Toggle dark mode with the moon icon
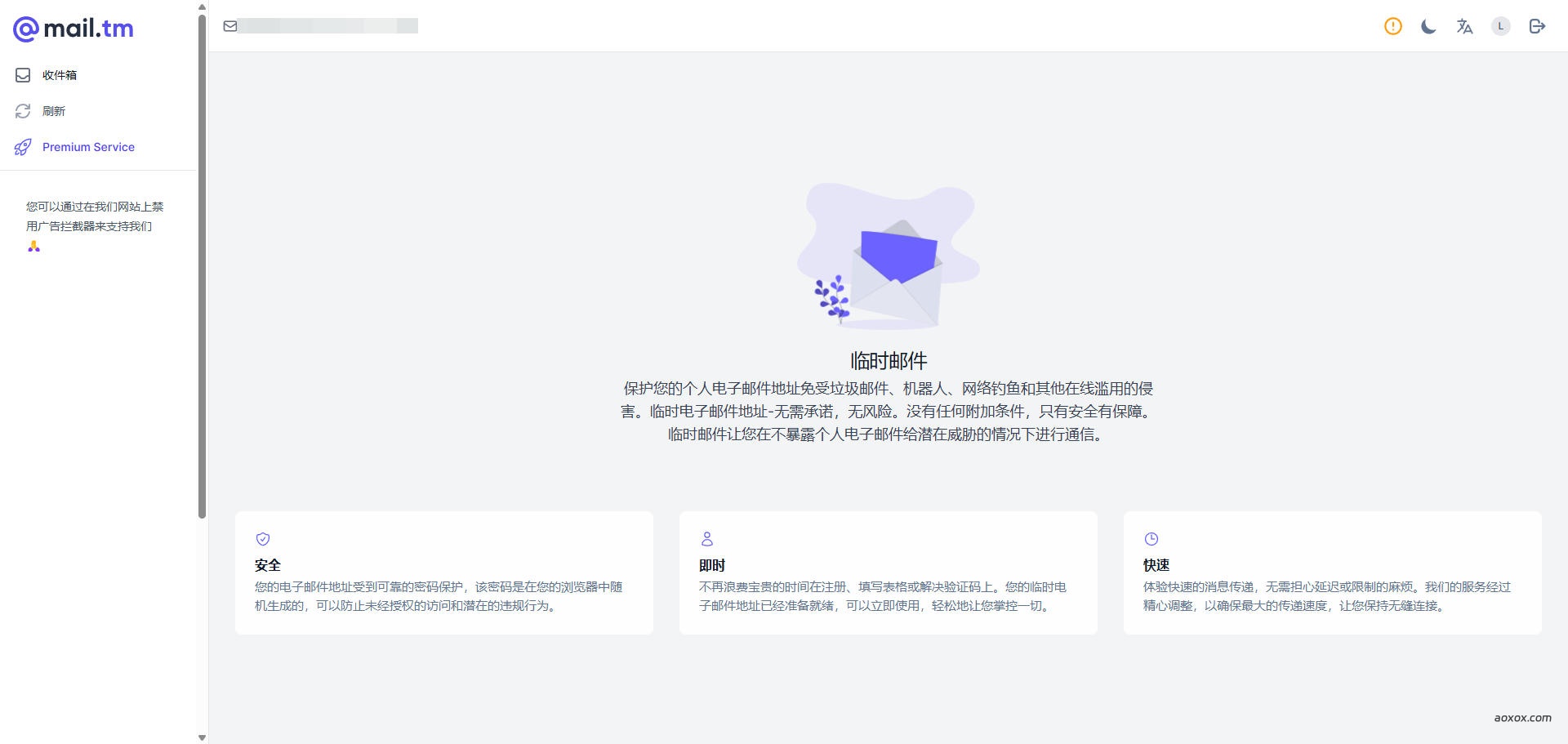The height and width of the screenshot is (744, 1568). click(x=1428, y=26)
